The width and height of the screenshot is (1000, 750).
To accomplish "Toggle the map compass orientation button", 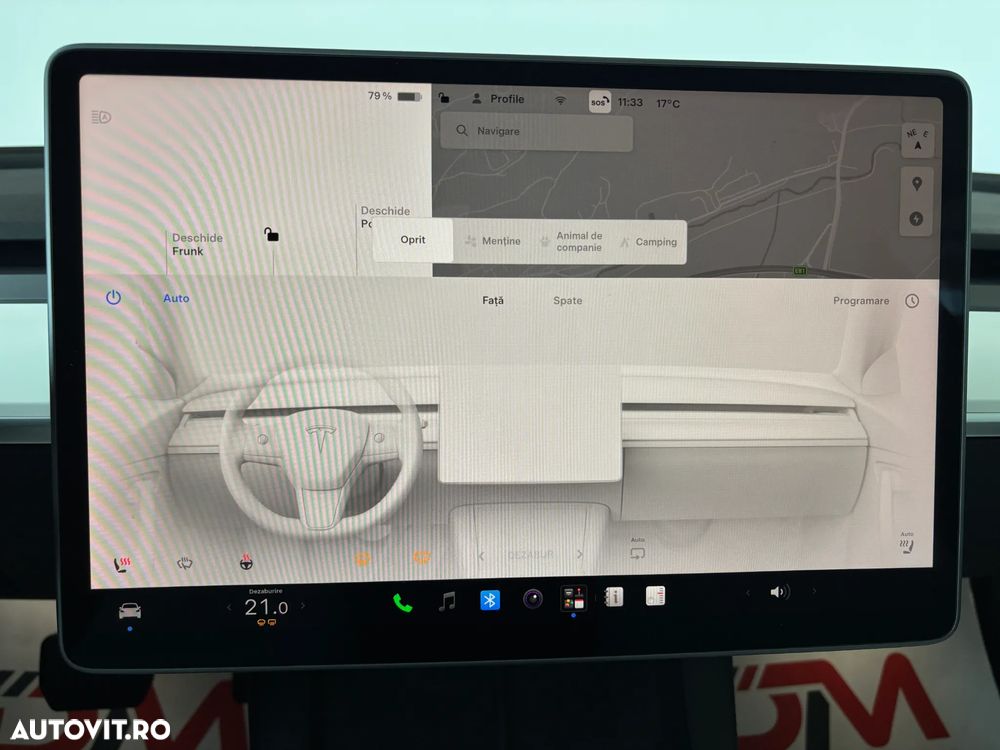I will tap(918, 140).
